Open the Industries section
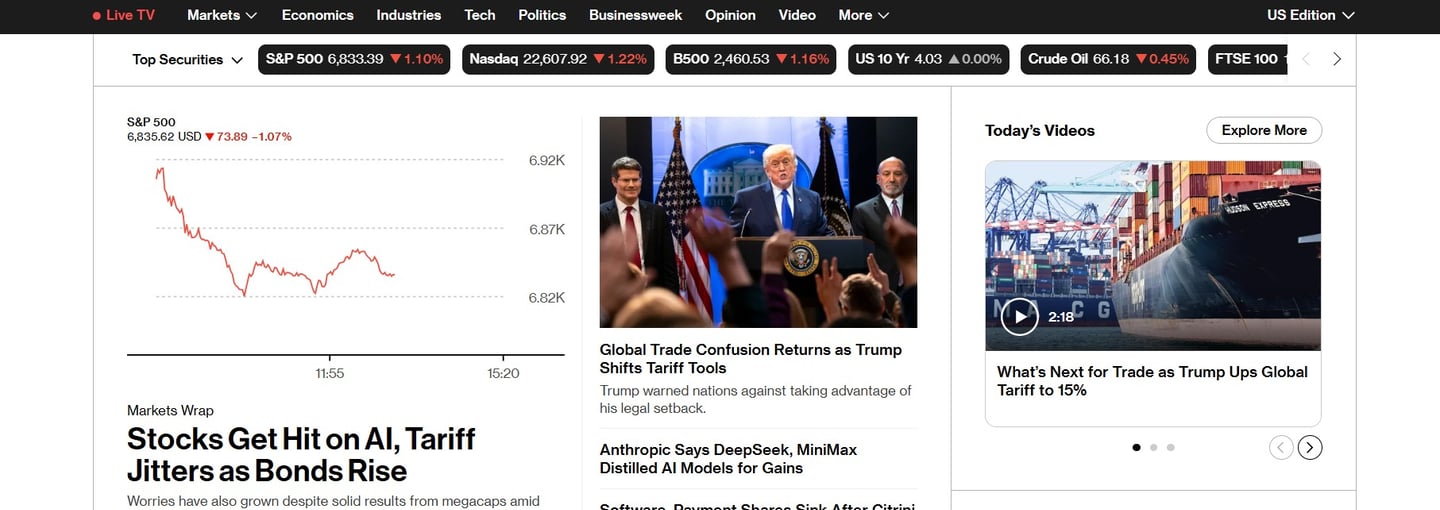This screenshot has height=510, width=1440. pyautogui.click(x=408, y=15)
